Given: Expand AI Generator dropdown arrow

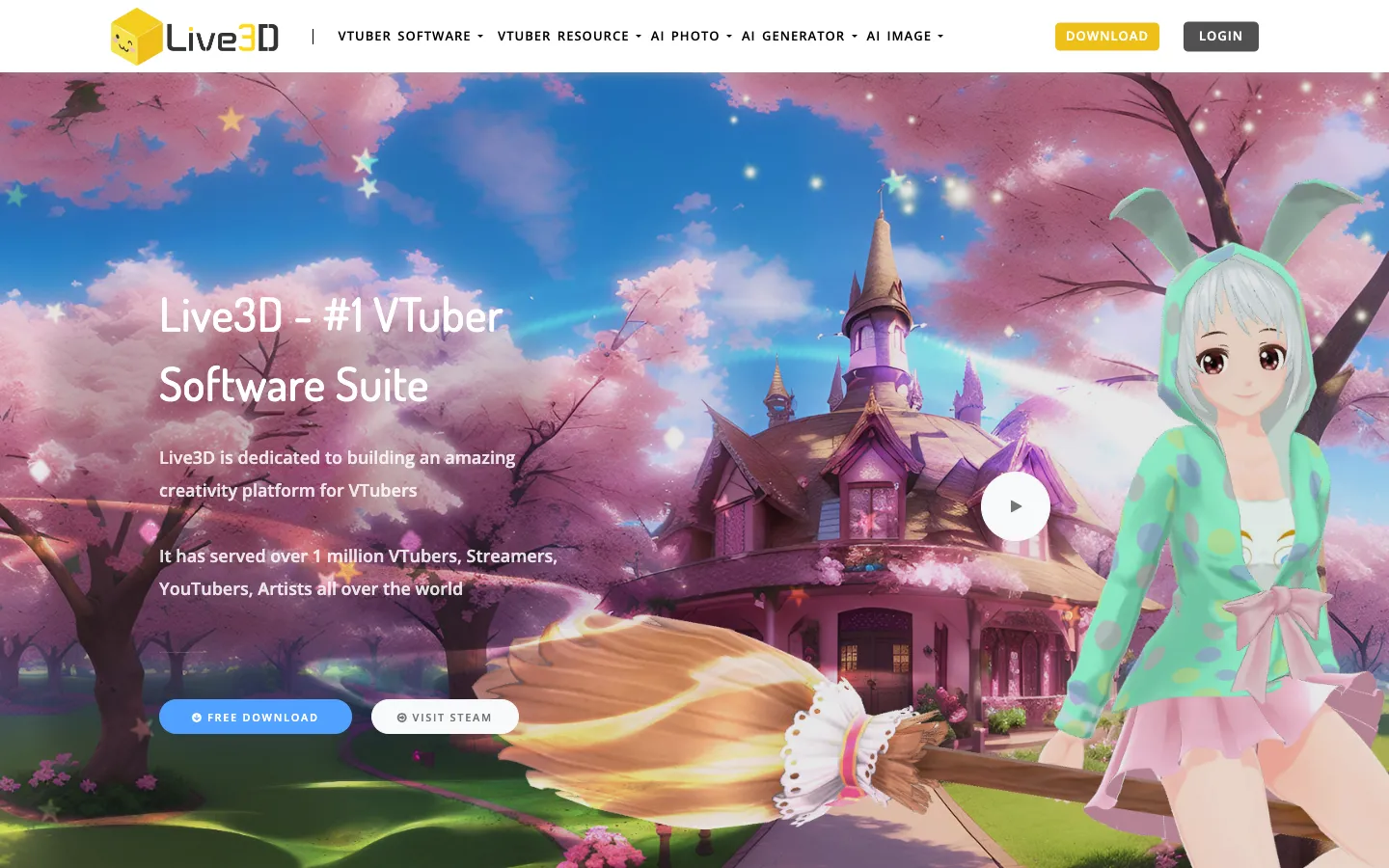Looking at the screenshot, I should point(854,37).
